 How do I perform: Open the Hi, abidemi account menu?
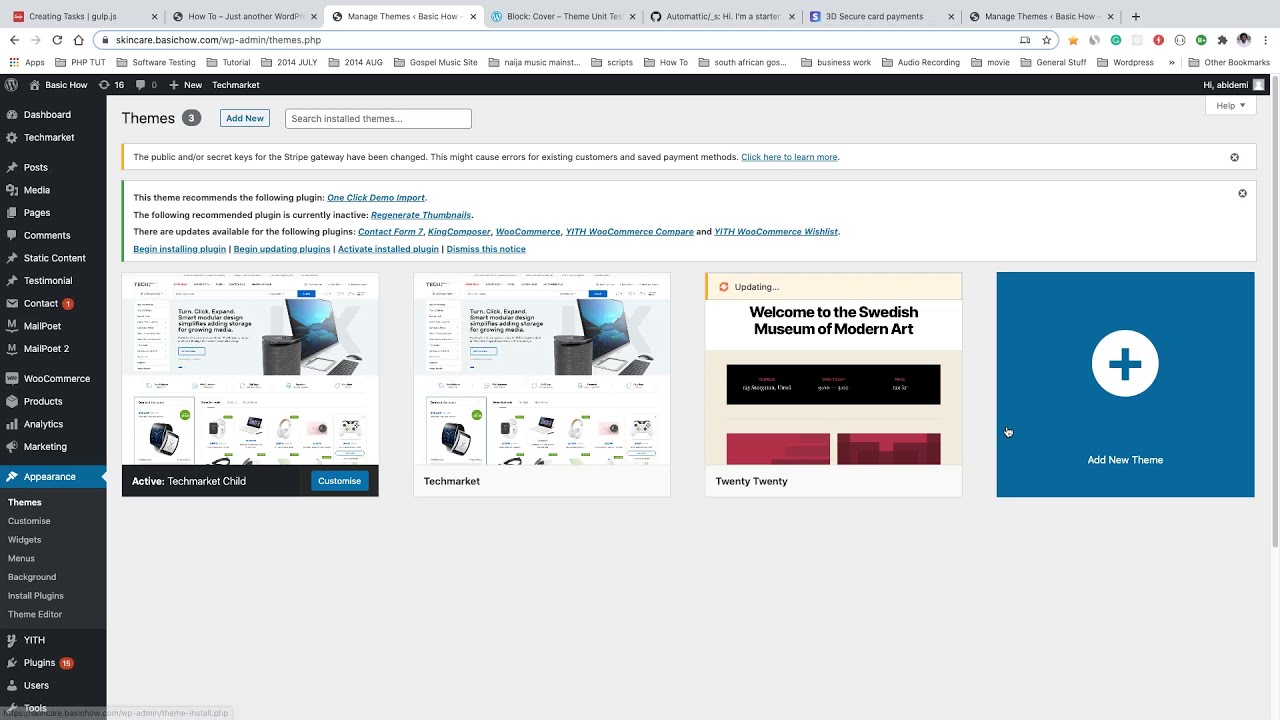[1234, 85]
